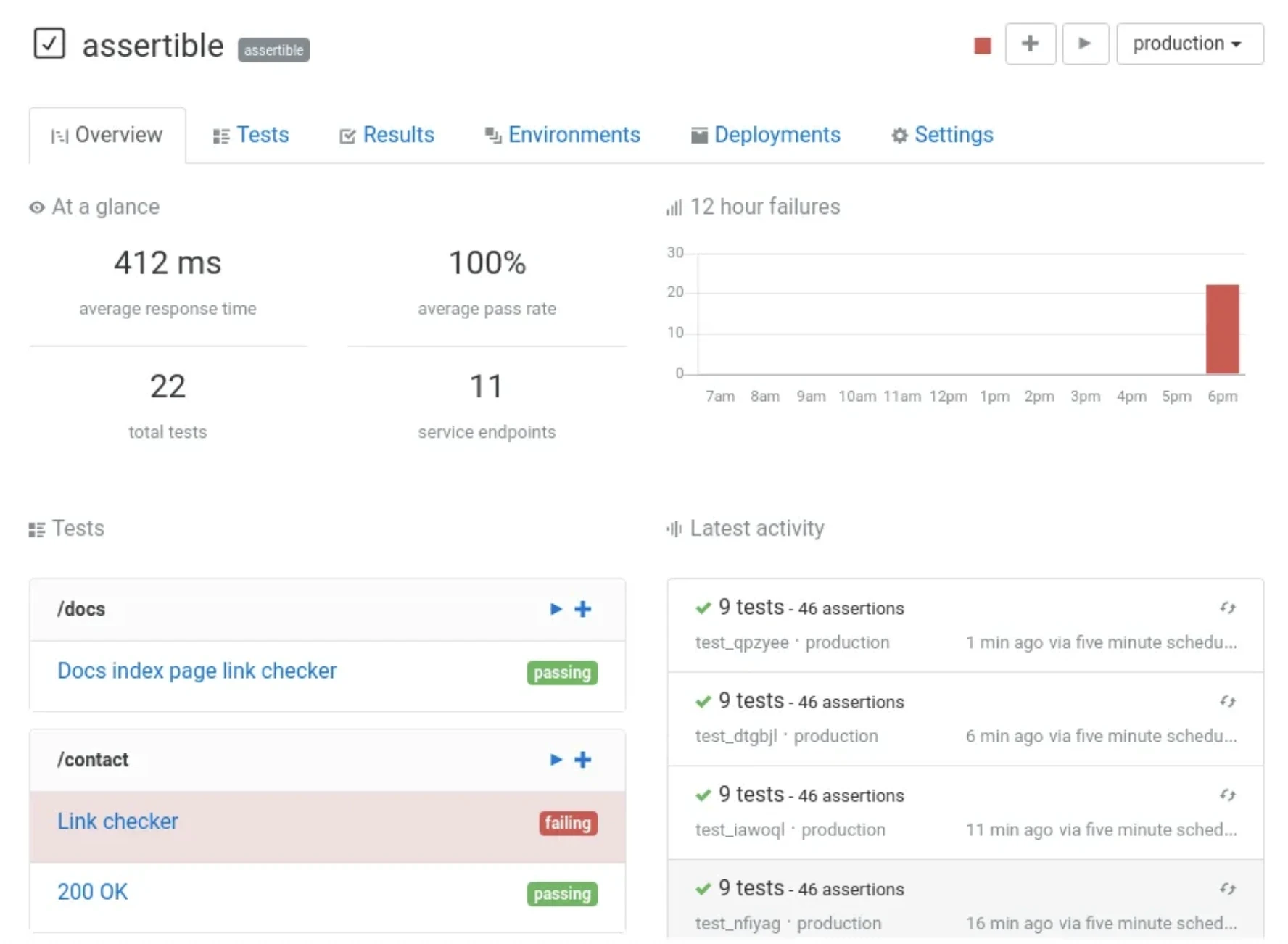This screenshot has height=944, width=1288.
Task: Rerun the test_qpzyee activity entry
Action: (x=1229, y=608)
